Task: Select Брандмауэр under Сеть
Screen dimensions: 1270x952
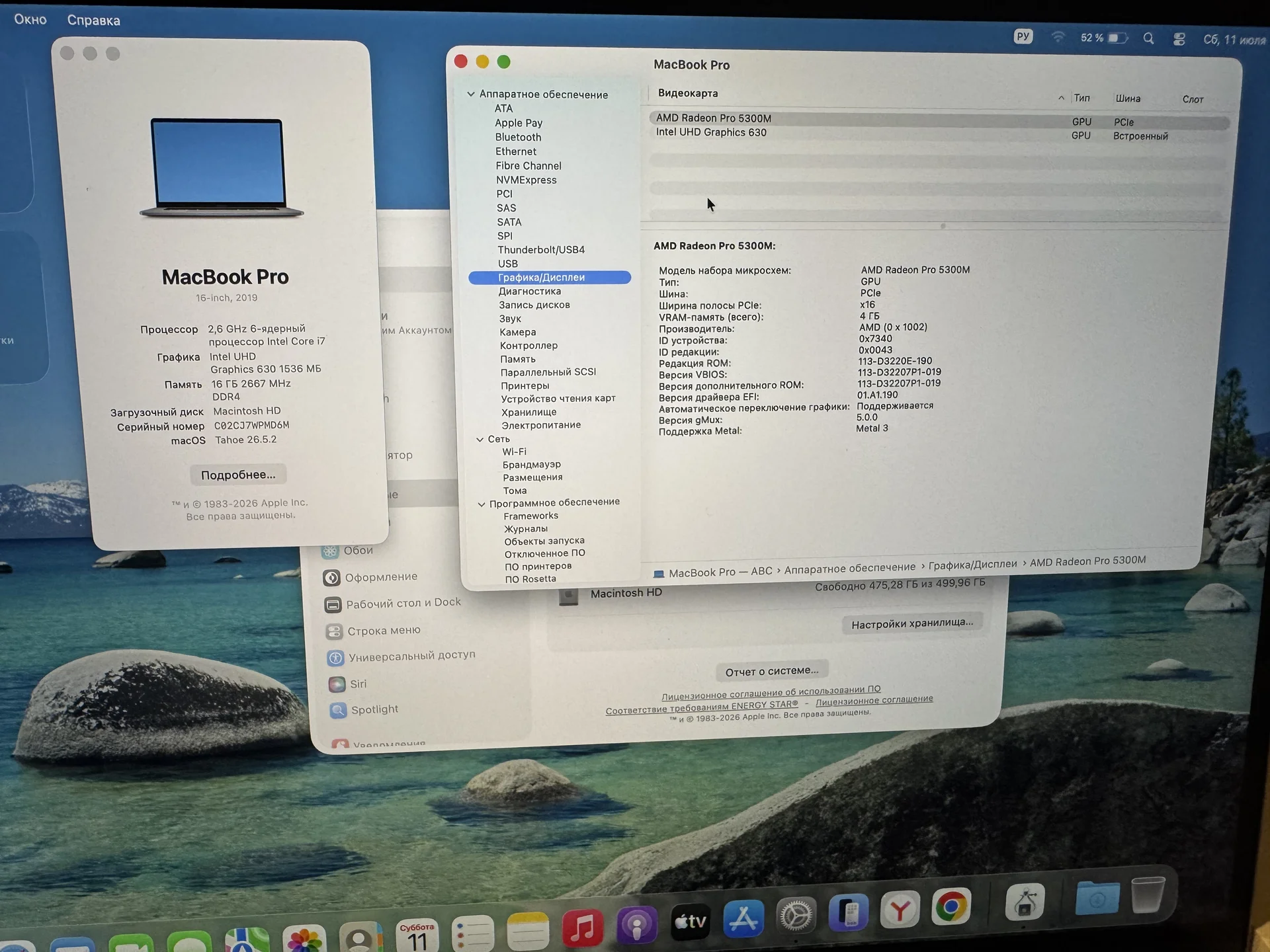Action: pos(531,464)
